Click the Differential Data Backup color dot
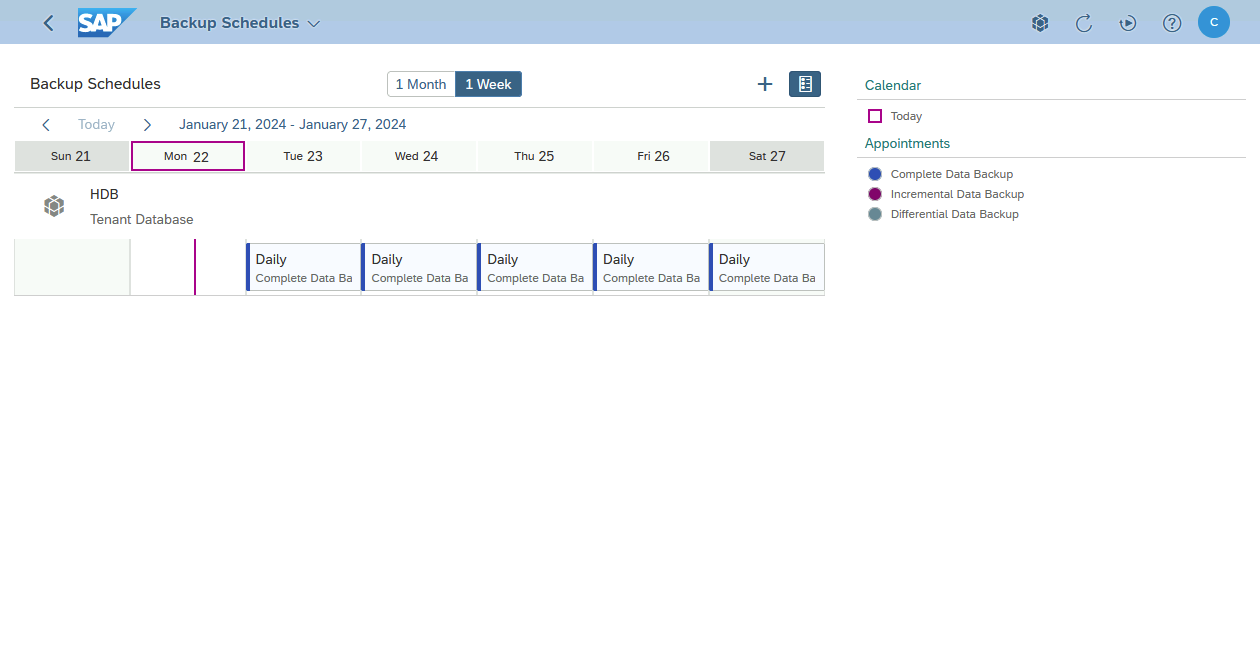The width and height of the screenshot is (1260, 671). click(875, 213)
